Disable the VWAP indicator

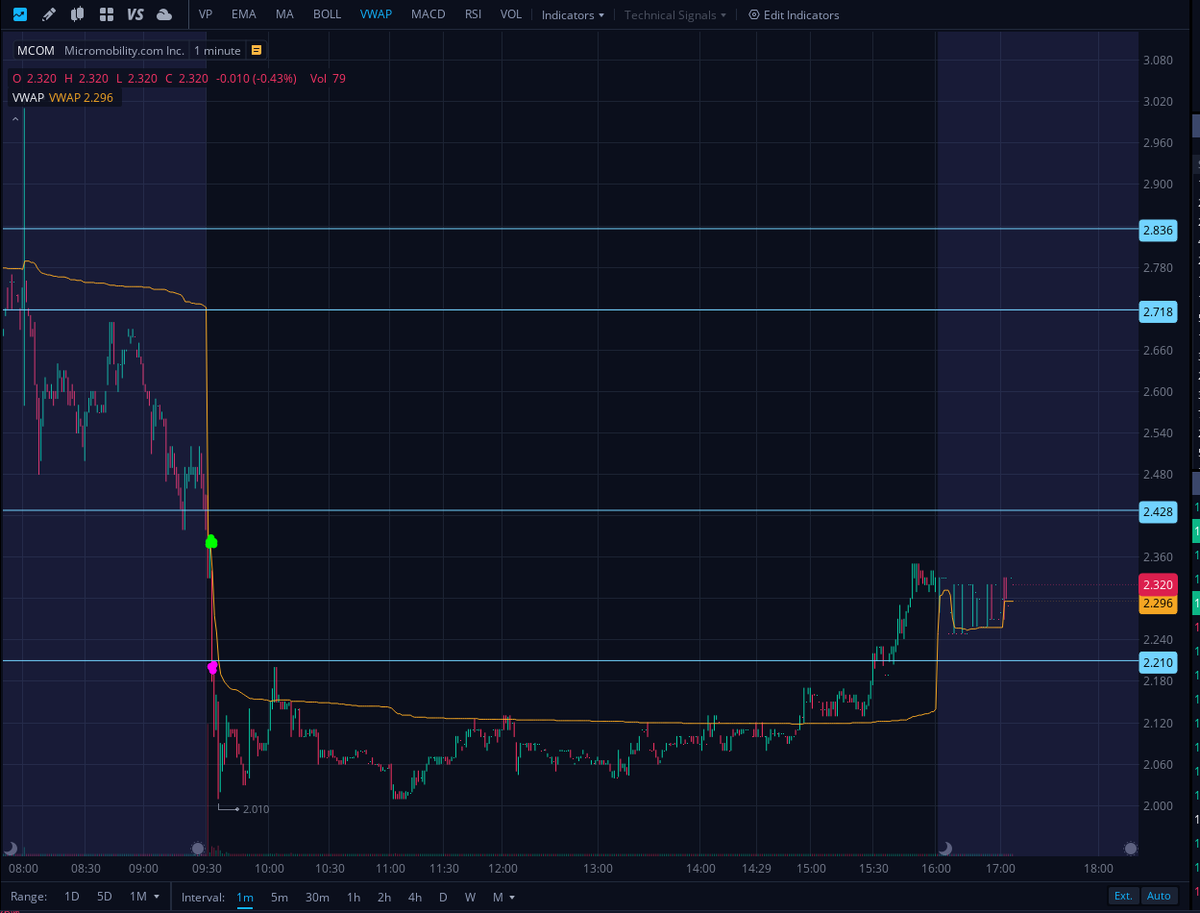tap(376, 15)
